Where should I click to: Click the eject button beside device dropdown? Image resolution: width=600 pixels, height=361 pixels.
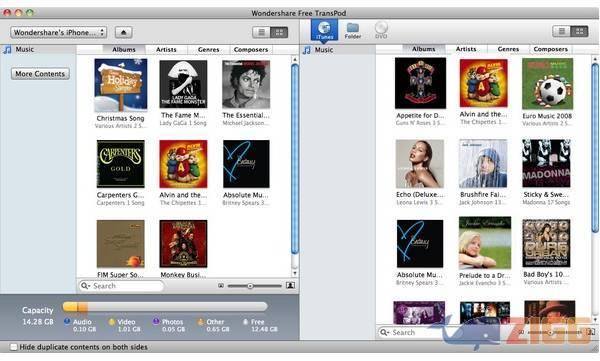tap(124, 33)
